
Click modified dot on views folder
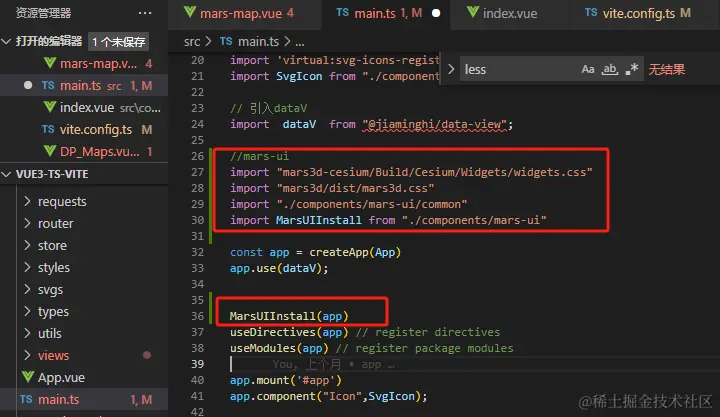(147, 355)
